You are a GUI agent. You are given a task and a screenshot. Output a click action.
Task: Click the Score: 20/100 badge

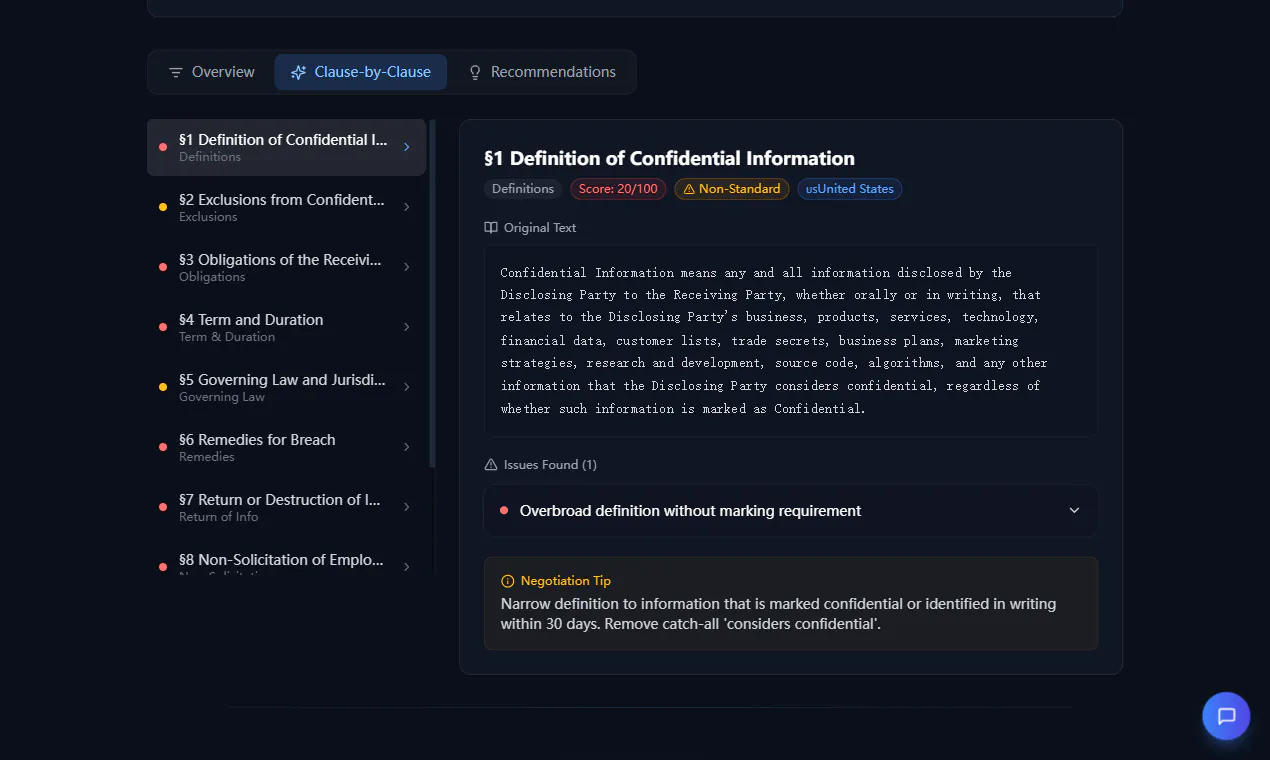(618, 189)
